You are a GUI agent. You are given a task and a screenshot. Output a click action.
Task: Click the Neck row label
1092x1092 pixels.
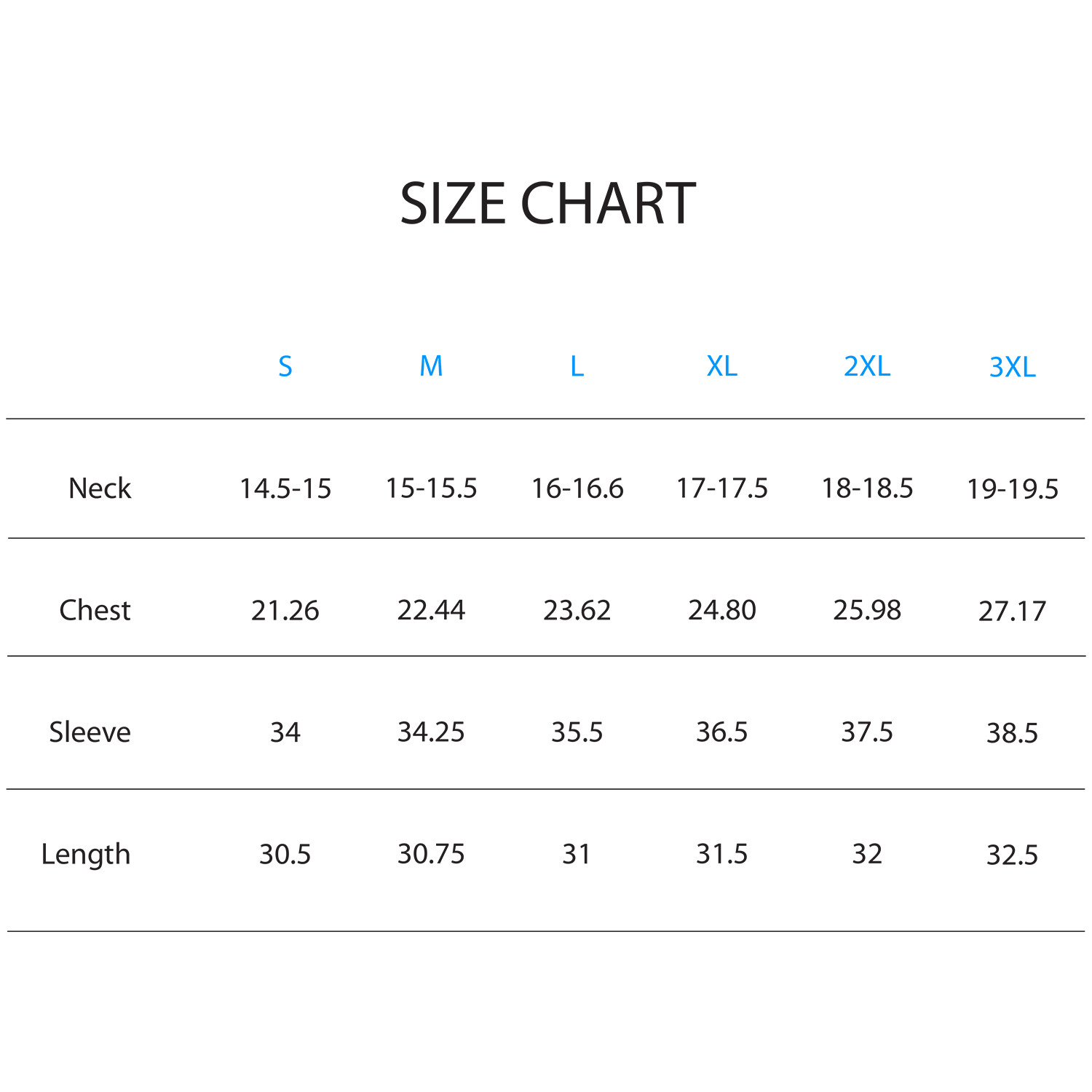pos(100,488)
